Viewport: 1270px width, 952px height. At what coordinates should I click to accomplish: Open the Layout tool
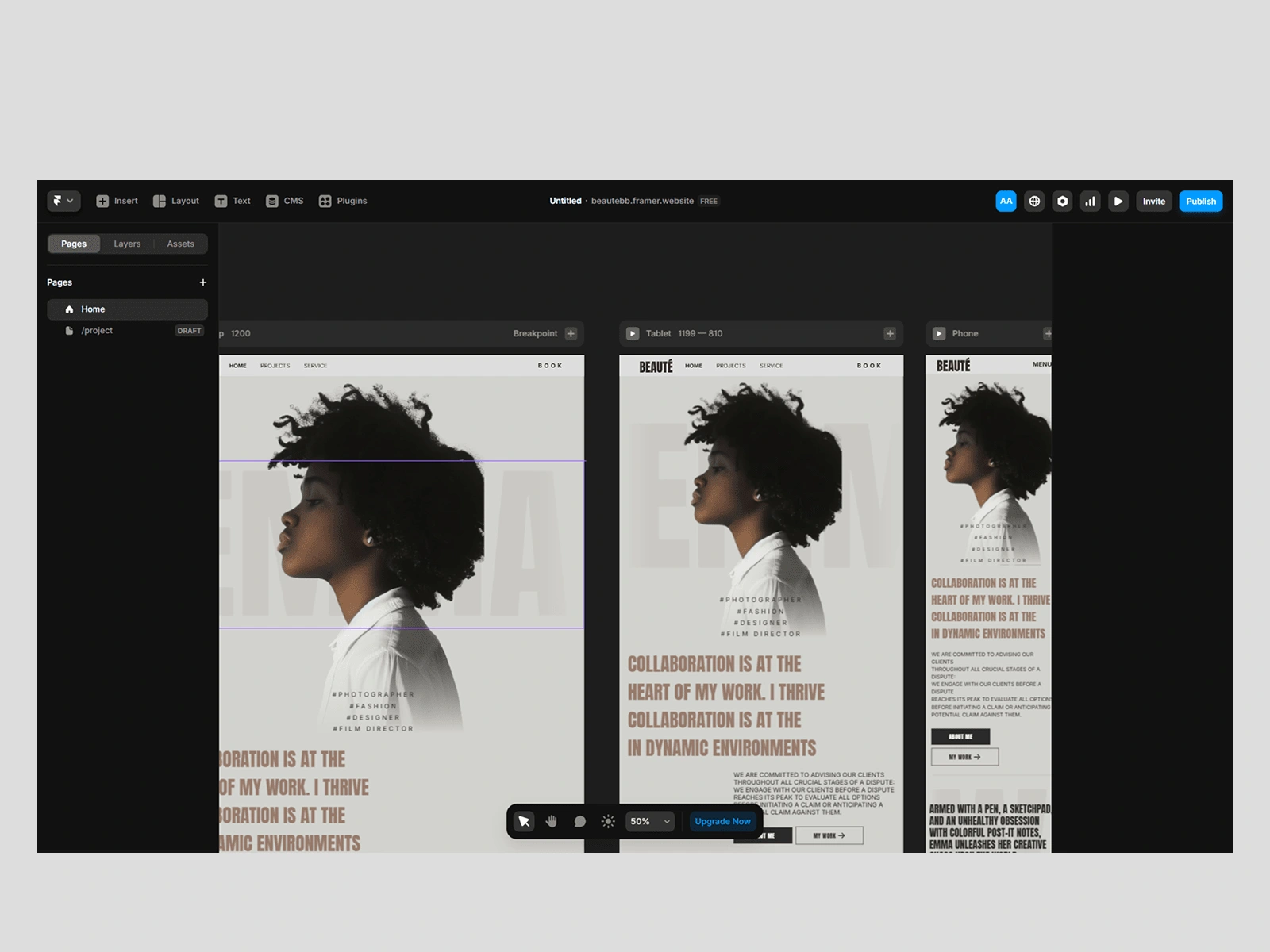(x=175, y=201)
